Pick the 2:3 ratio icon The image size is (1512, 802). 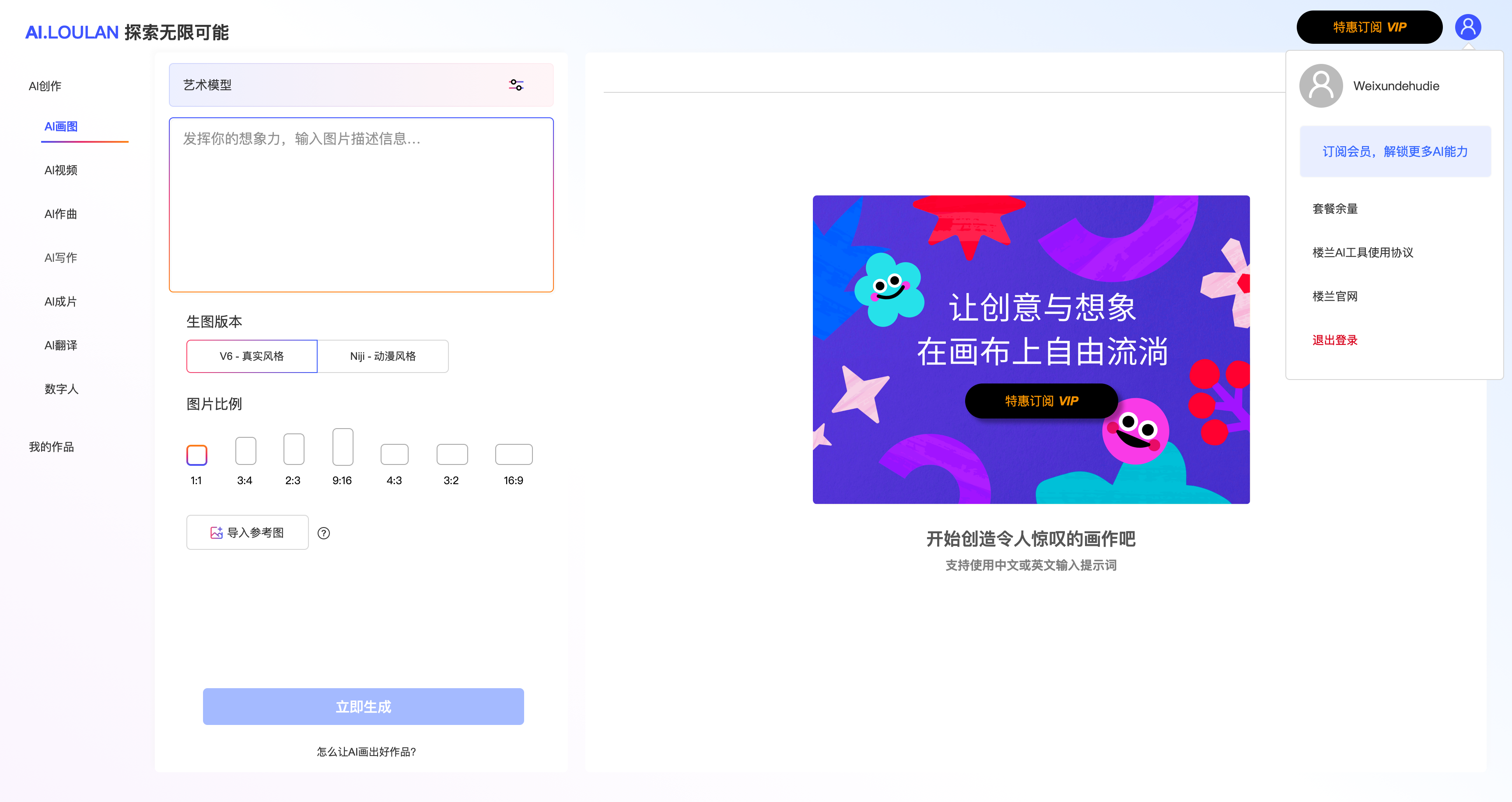(x=294, y=449)
